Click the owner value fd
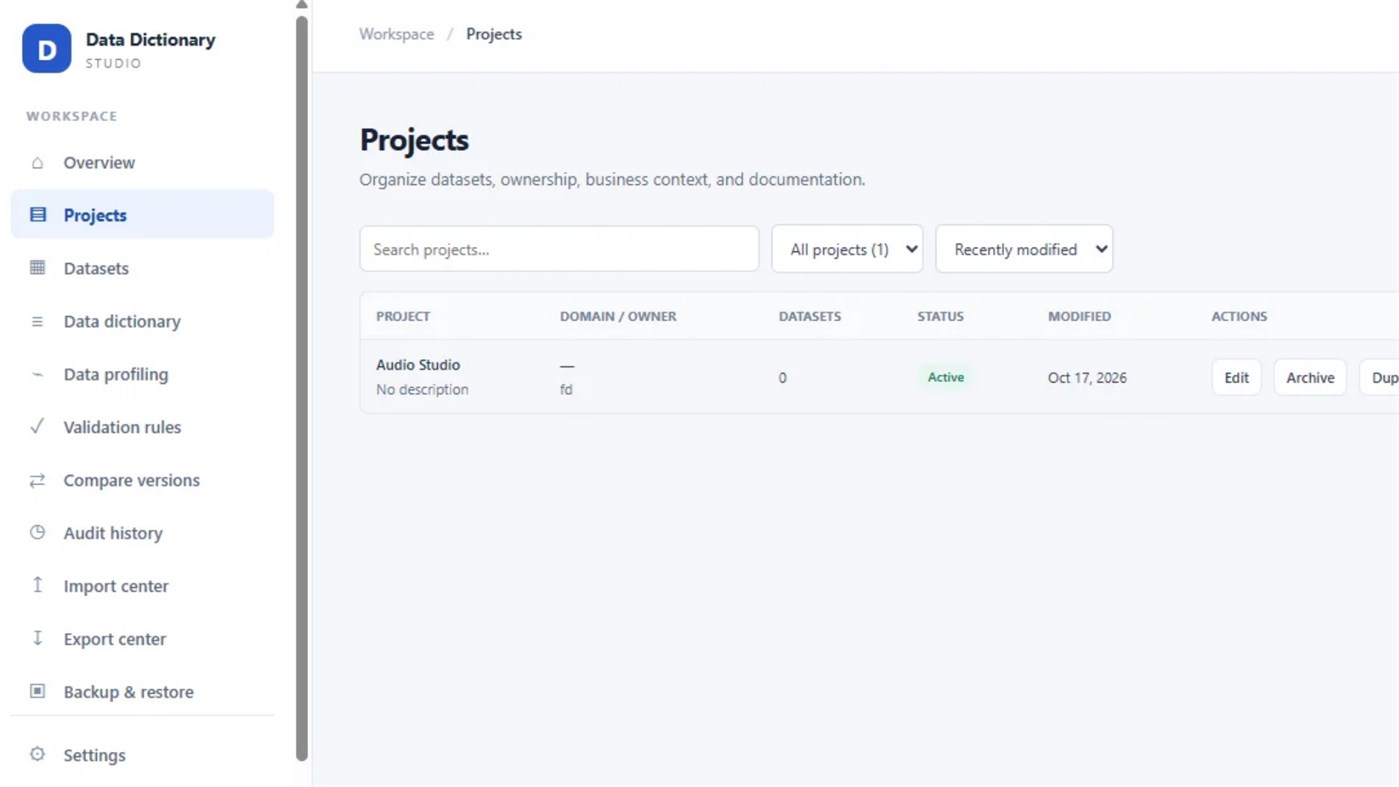Screen dimensions: 1399x787 click(x=566, y=390)
